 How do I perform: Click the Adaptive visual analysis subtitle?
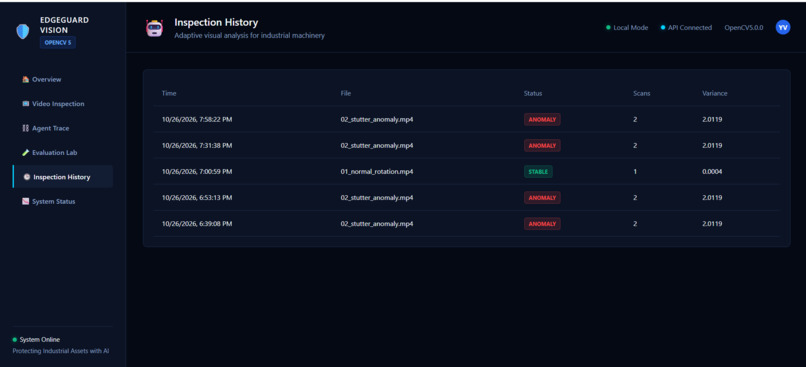point(249,36)
